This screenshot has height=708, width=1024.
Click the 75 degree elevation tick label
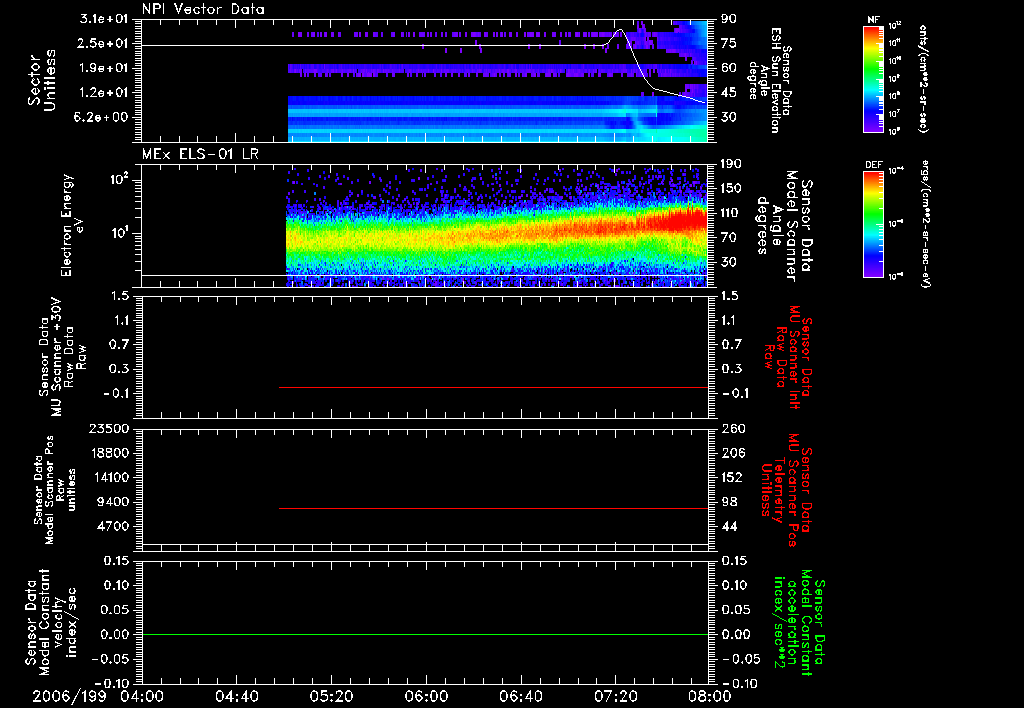point(729,43)
